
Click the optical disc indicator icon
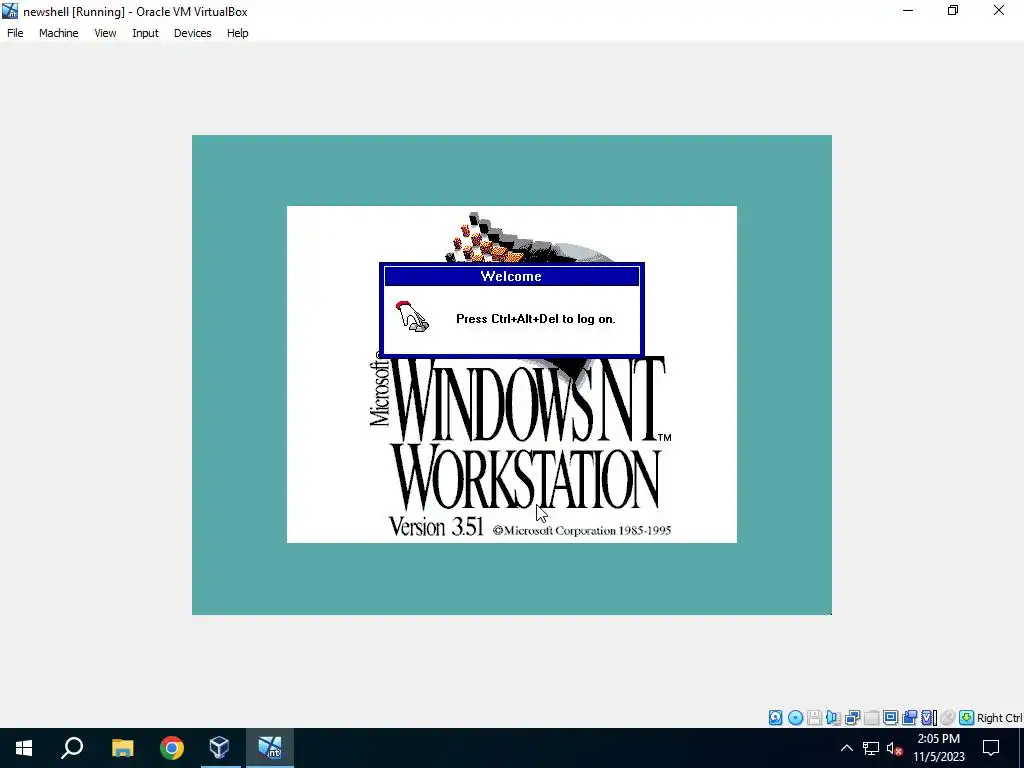click(795, 718)
